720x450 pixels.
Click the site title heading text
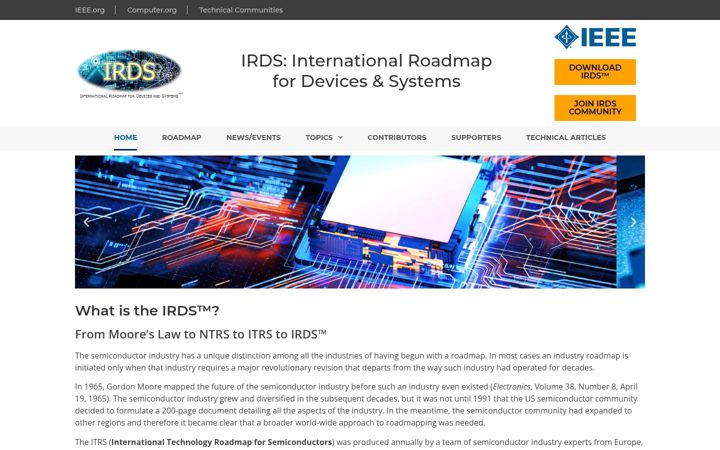click(x=366, y=71)
